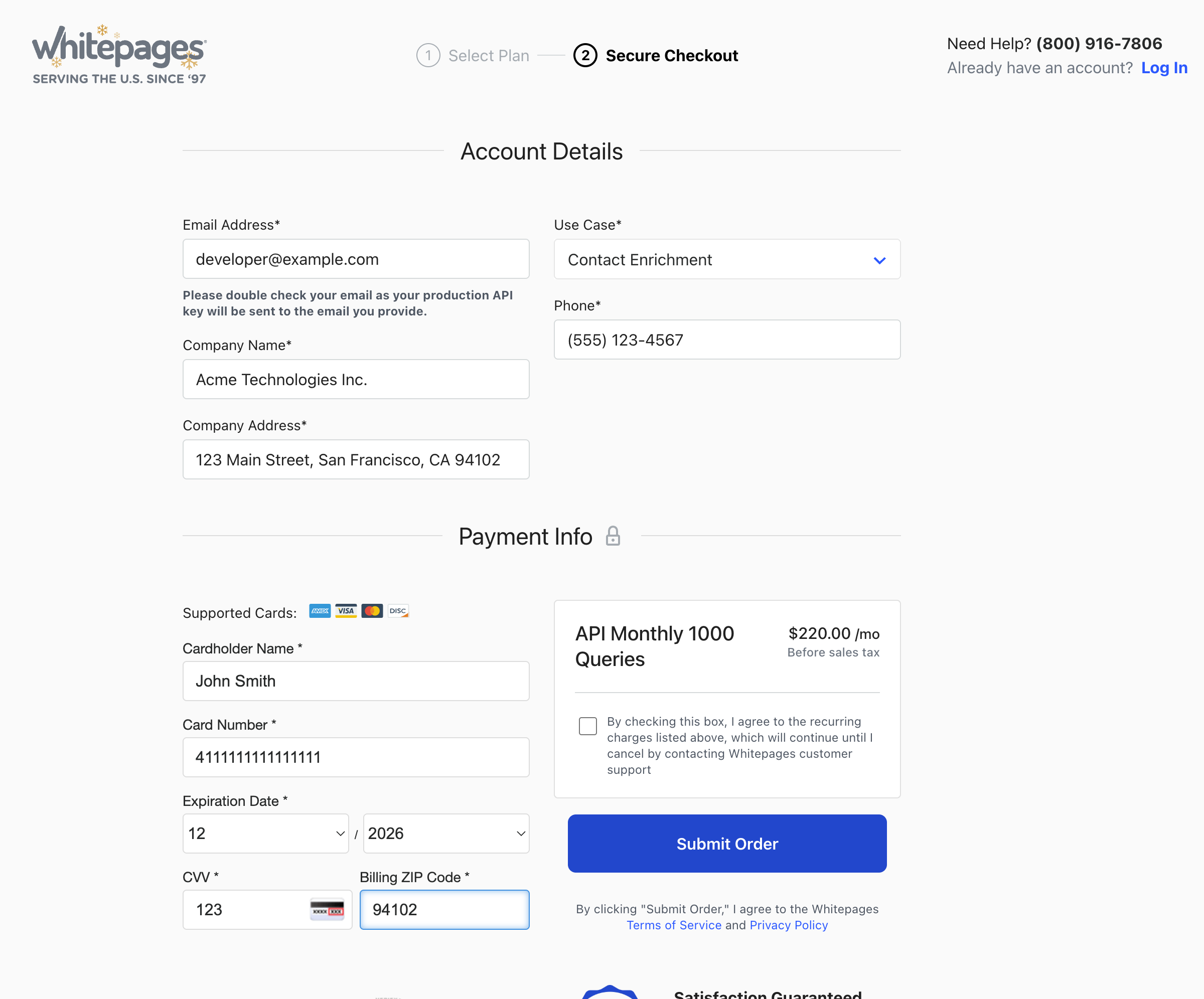Click step 2 Secure Checkout indicator circle
Viewport: 1204px width, 999px height.
[585, 55]
